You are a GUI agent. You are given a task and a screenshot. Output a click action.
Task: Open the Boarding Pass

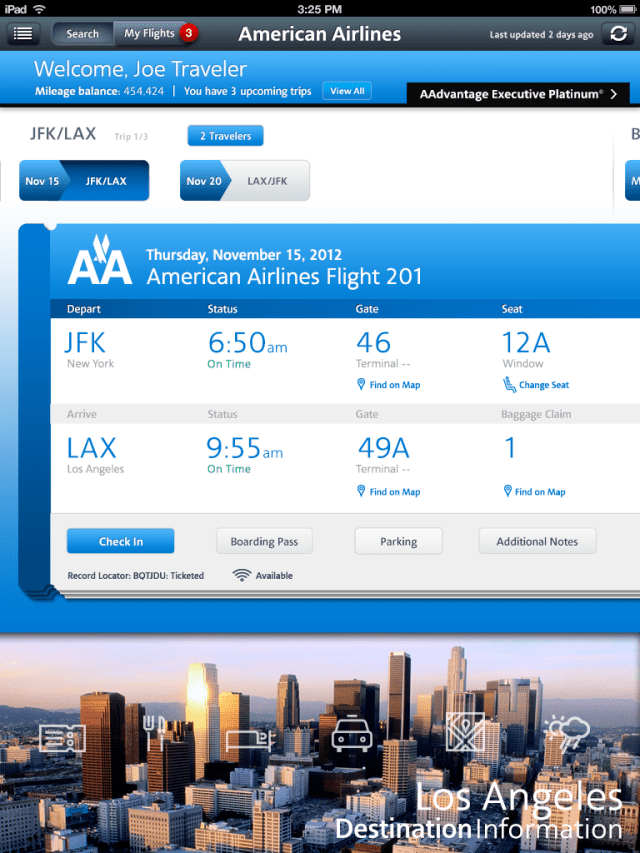click(x=264, y=541)
